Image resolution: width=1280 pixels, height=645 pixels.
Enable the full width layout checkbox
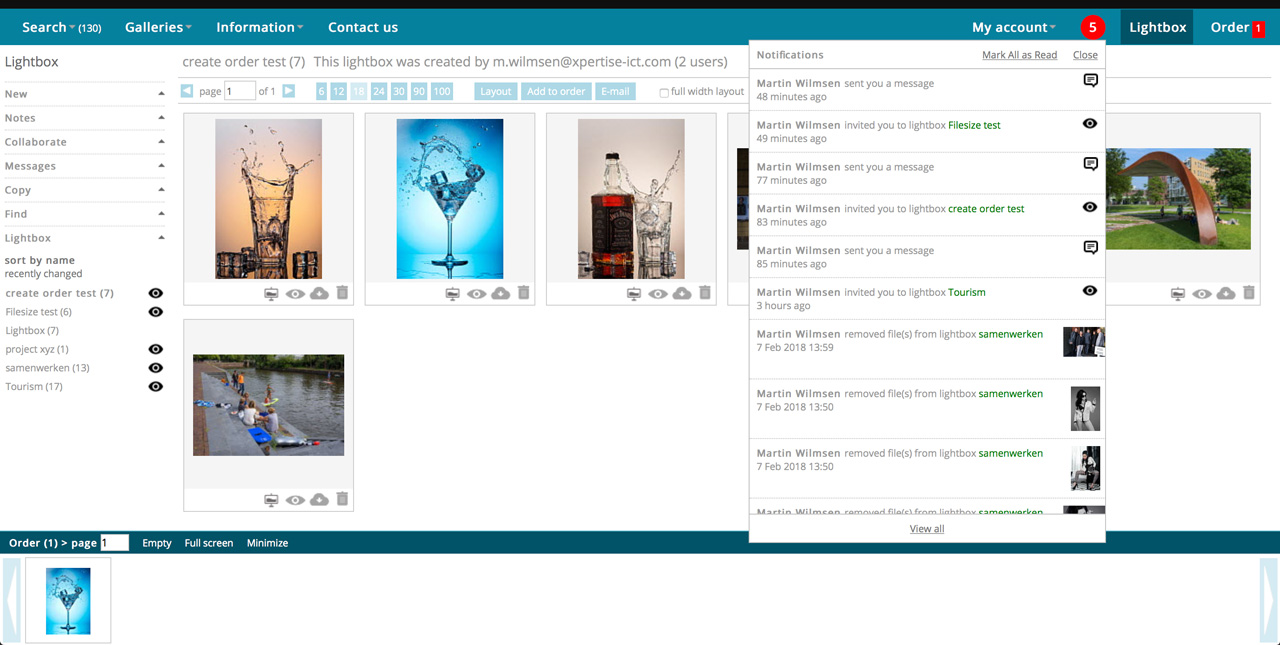coord(664,93)
